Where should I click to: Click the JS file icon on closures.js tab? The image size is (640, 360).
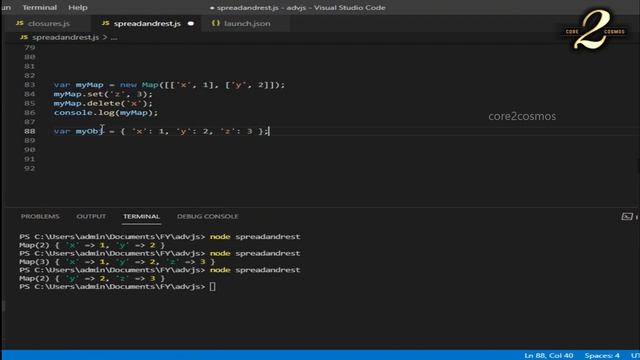pyautogui.click(x=20, y=23)
